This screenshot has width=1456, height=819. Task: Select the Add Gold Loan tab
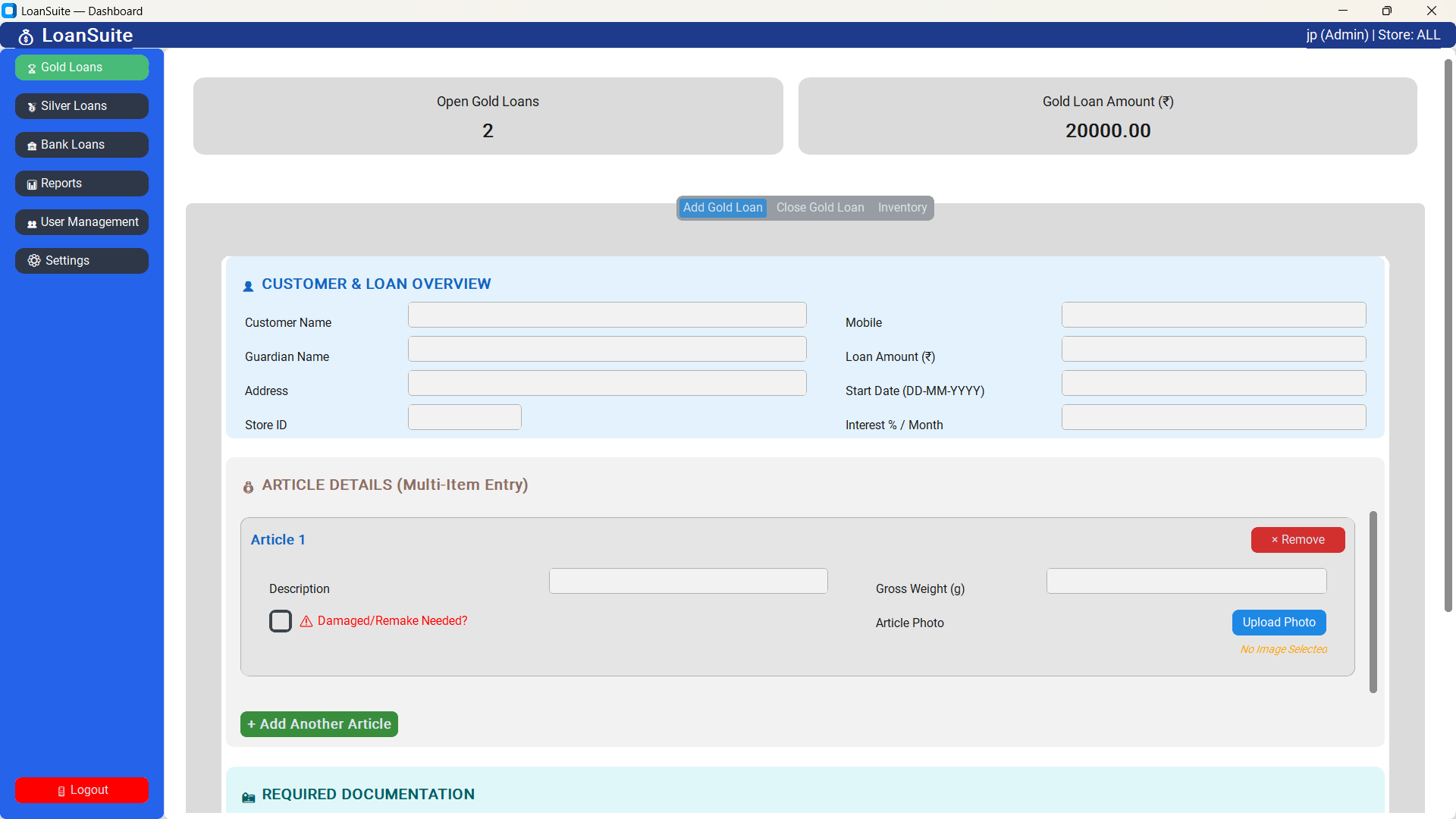point(721,207)
